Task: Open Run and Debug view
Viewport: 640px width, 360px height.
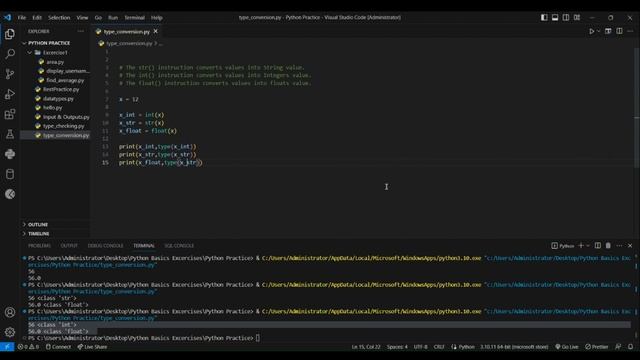Action: click(x=10, y=94)
